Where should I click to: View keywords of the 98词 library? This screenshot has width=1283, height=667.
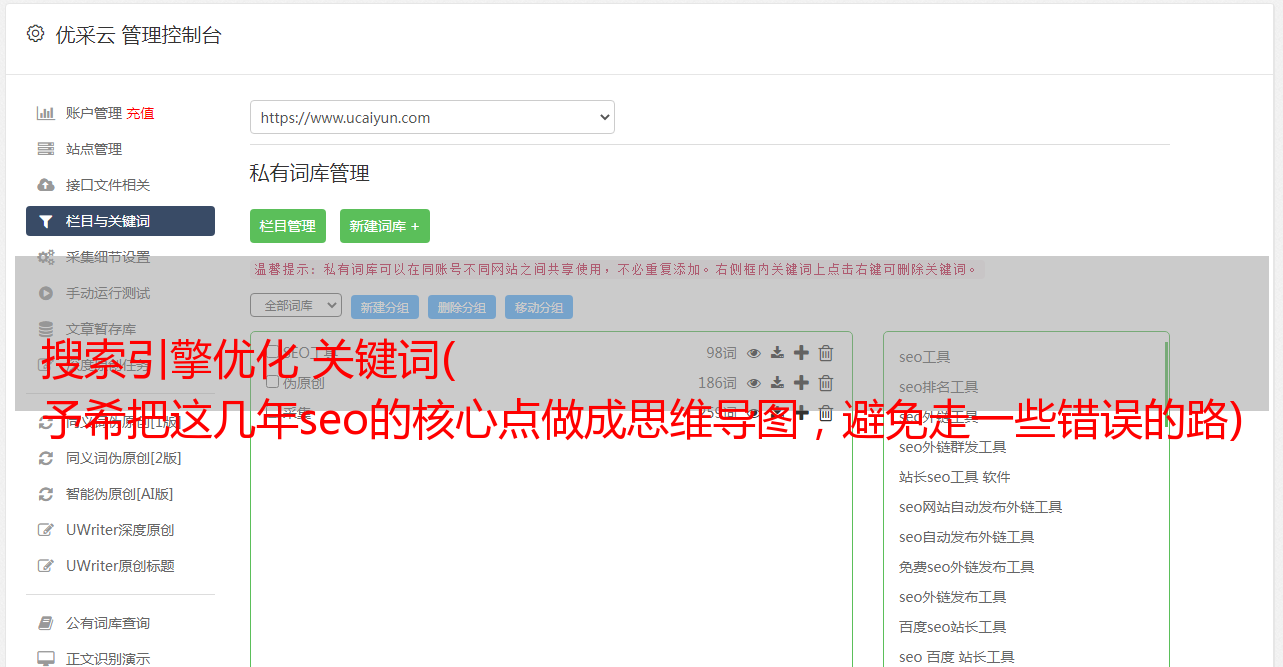754,353
